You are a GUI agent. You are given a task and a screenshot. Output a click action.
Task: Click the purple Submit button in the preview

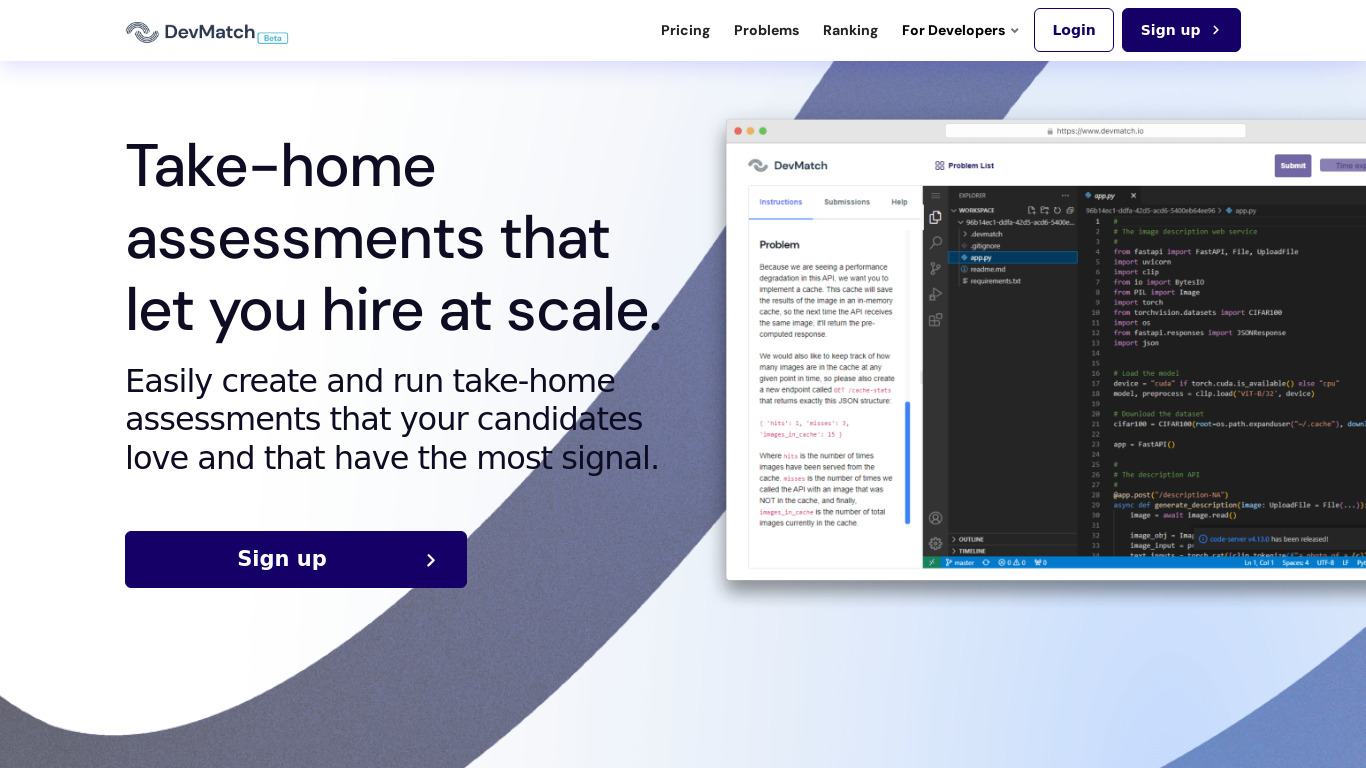coord(1293,166)
